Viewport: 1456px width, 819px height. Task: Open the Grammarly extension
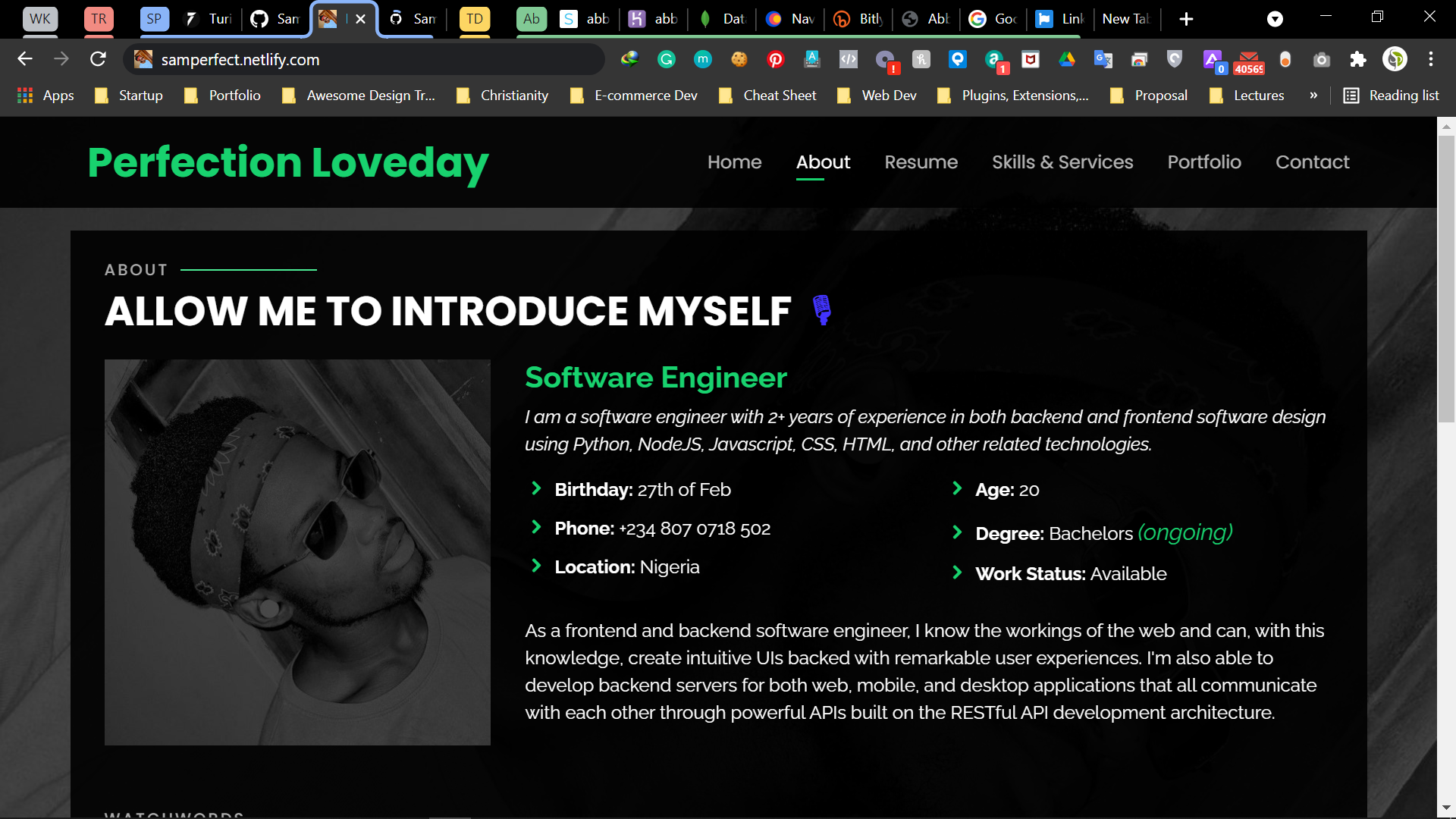pyautogui.click(x=667, y=59)
